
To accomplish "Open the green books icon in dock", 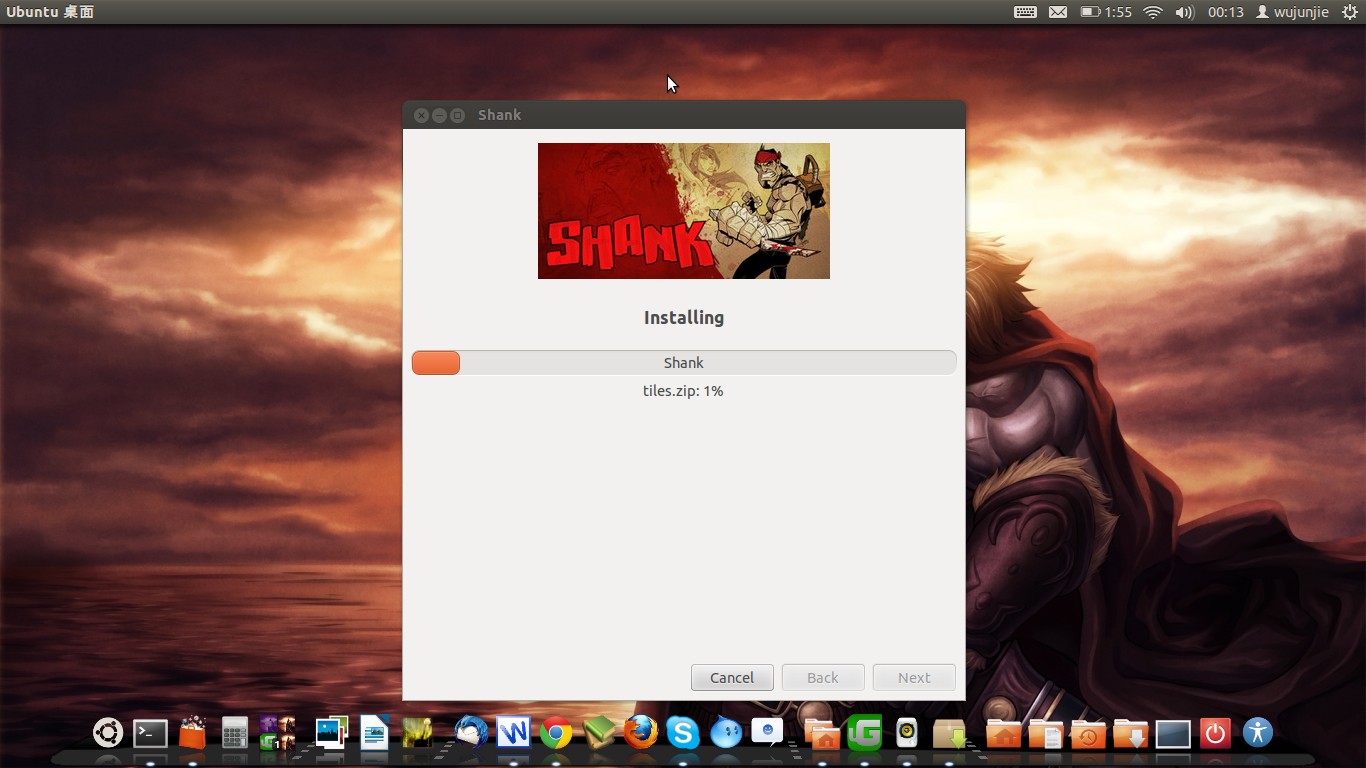I will pyautogui.click(x=599, y=733).
